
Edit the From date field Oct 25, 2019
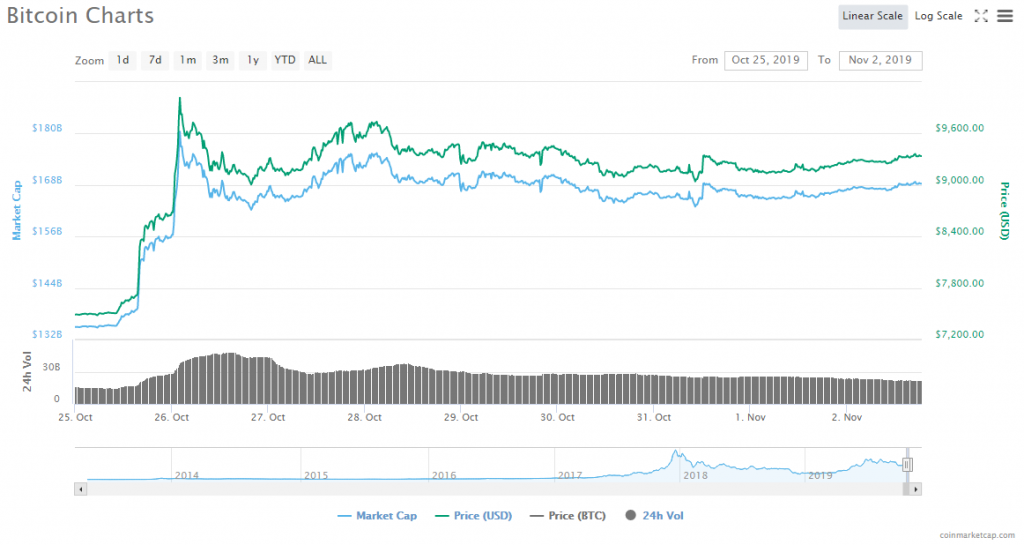765,60
